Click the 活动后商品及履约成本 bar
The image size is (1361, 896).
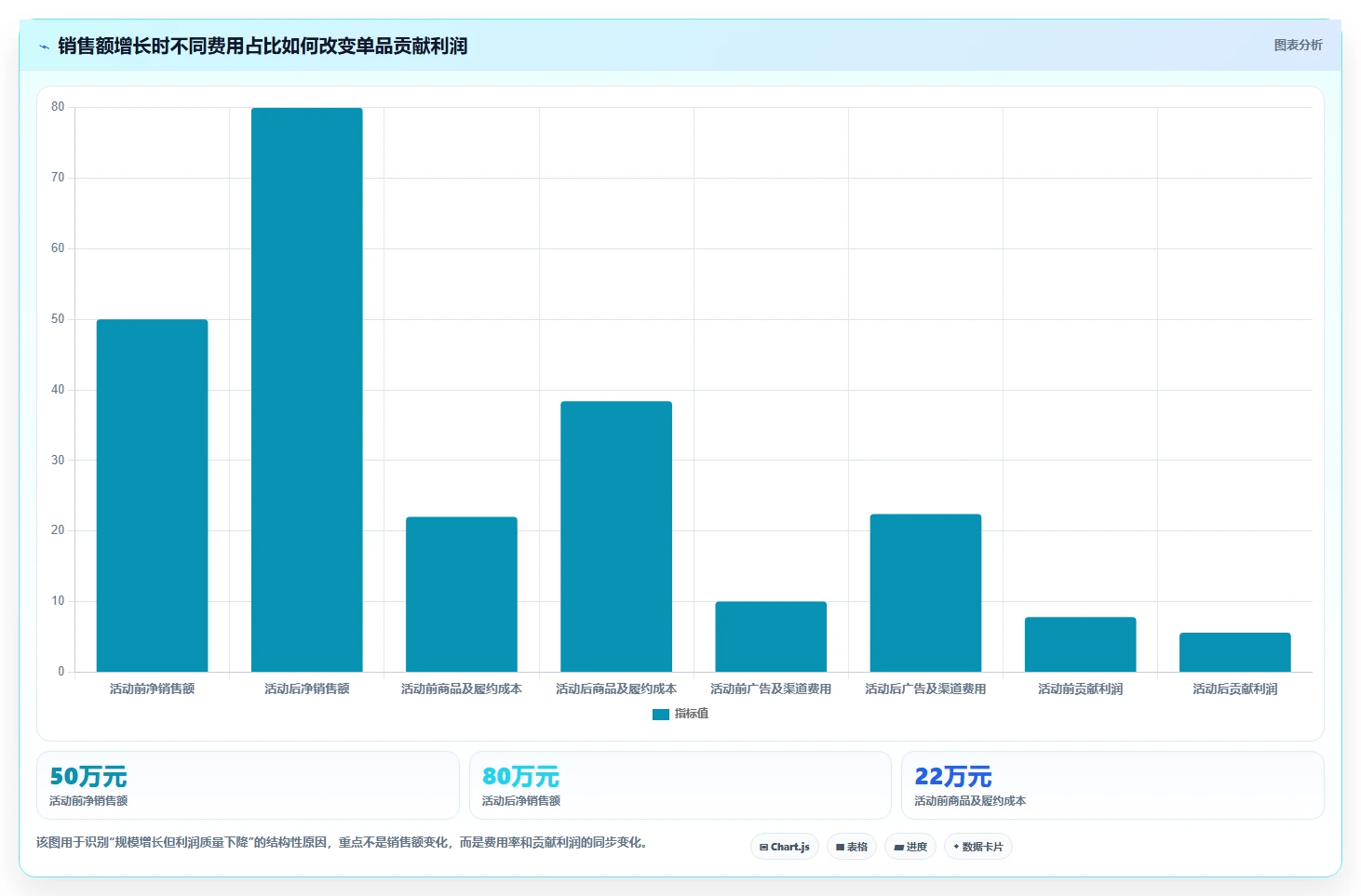tap(615, 536)
